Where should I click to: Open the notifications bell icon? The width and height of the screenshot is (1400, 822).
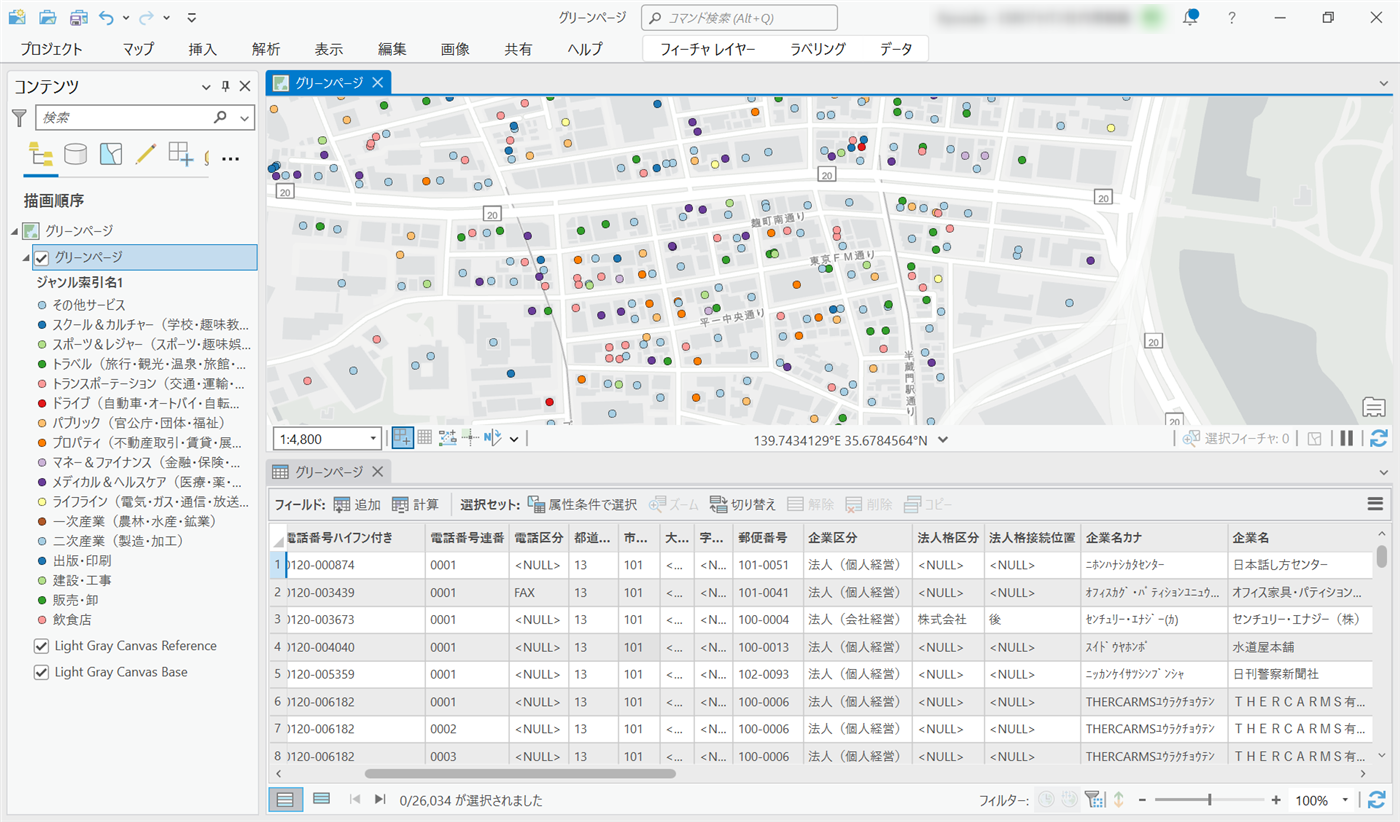point(1190,18)
